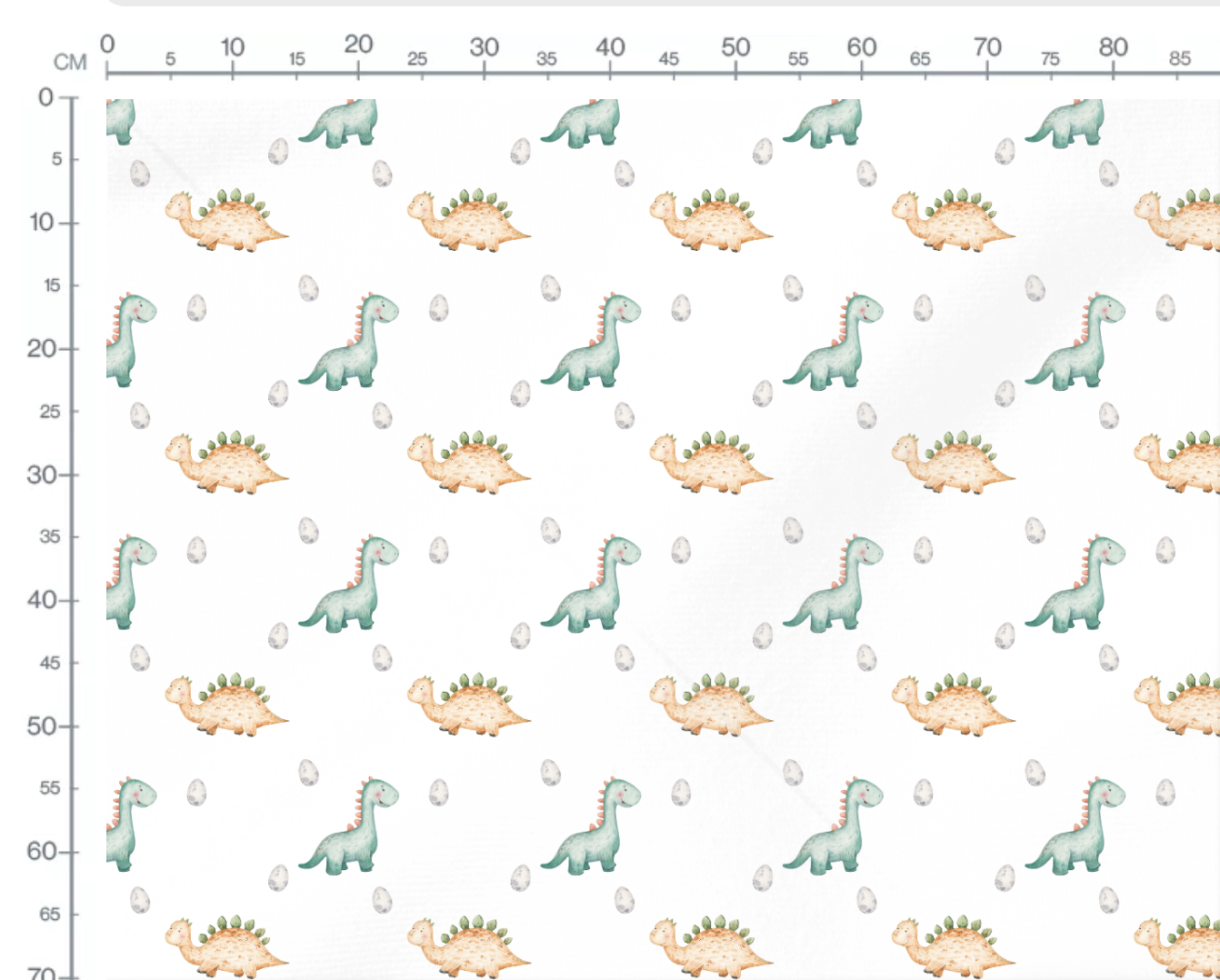This screenshot has height=980, width=1220.
Task: Click 40 on the vertical ruler
Action: click(x=41, y=600)
